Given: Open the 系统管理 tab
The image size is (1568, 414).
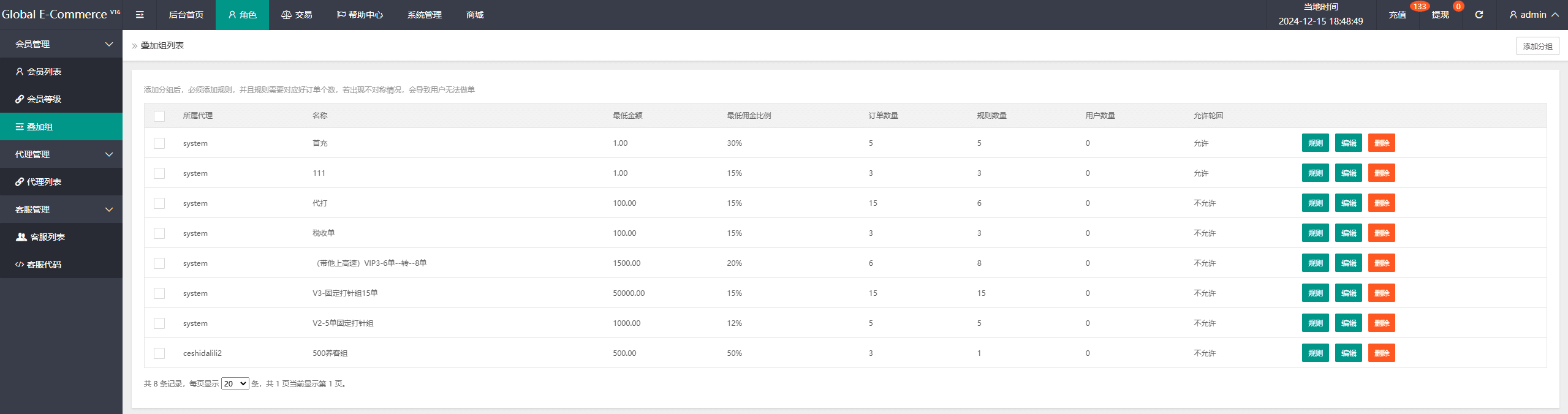Looking at the screenshot, I should click(x=425, y=15).
